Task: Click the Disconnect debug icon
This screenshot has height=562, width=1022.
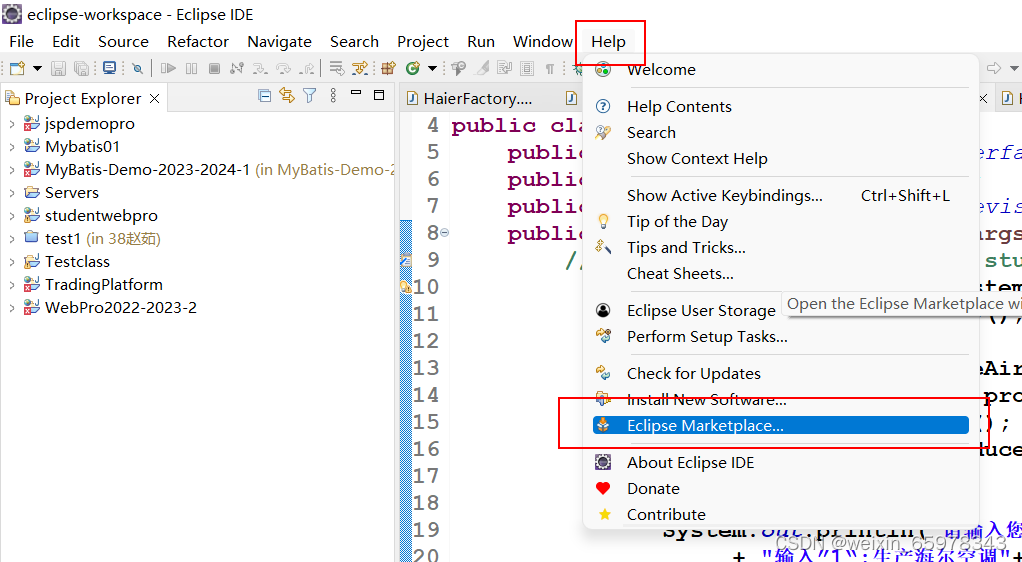Action: [x=237, y=68]
